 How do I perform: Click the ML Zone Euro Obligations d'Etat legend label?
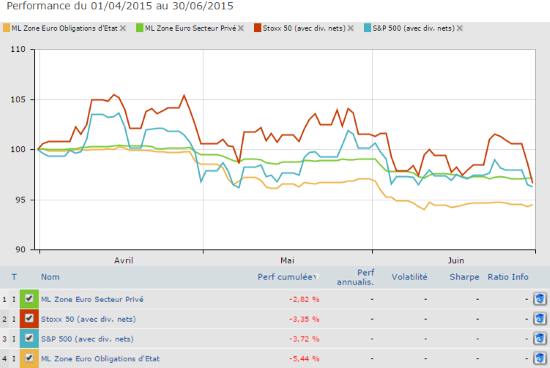pyautogui.click(x=65, y=28)
